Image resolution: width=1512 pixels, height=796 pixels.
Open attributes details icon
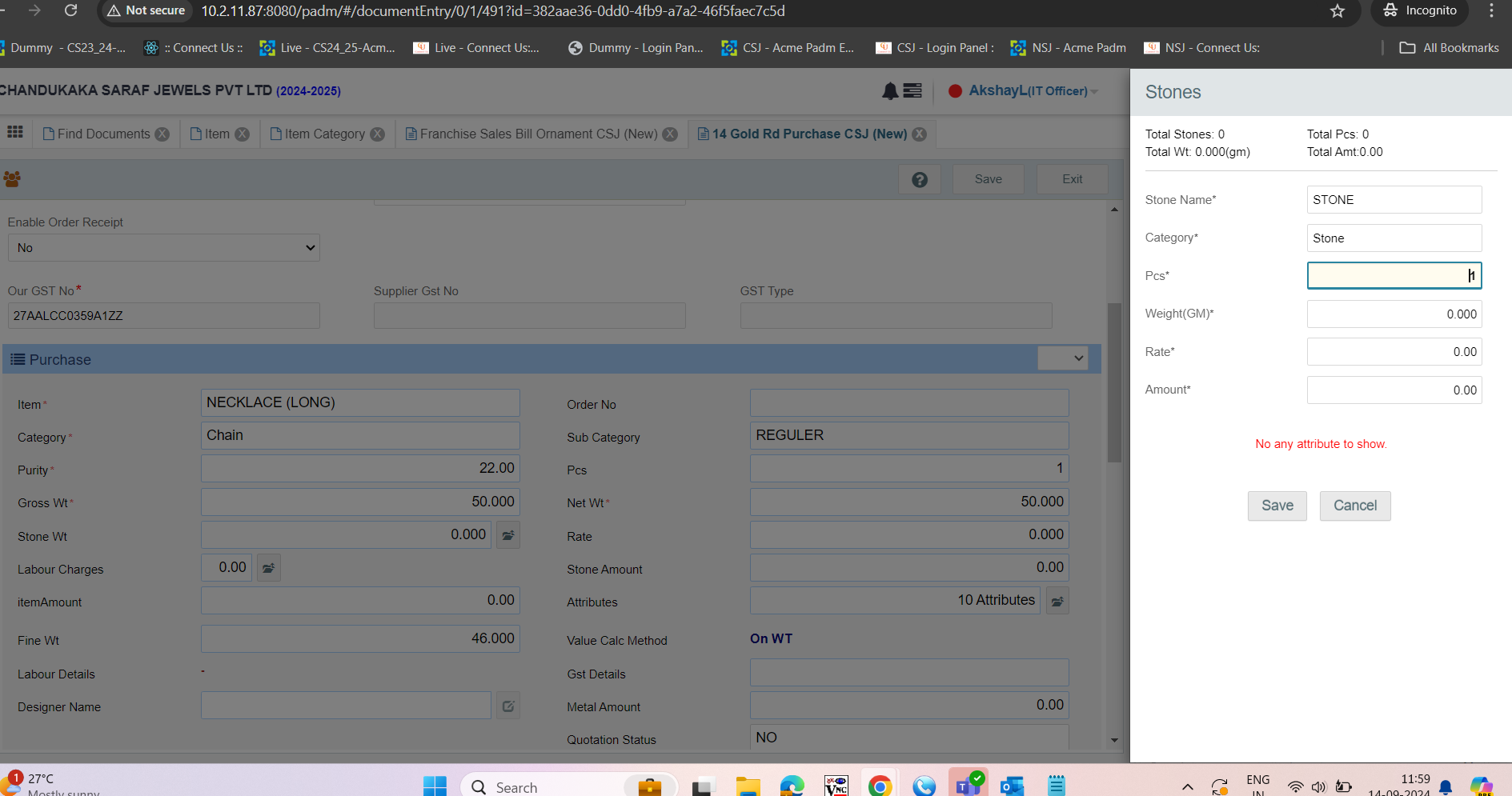point(1057,601)
